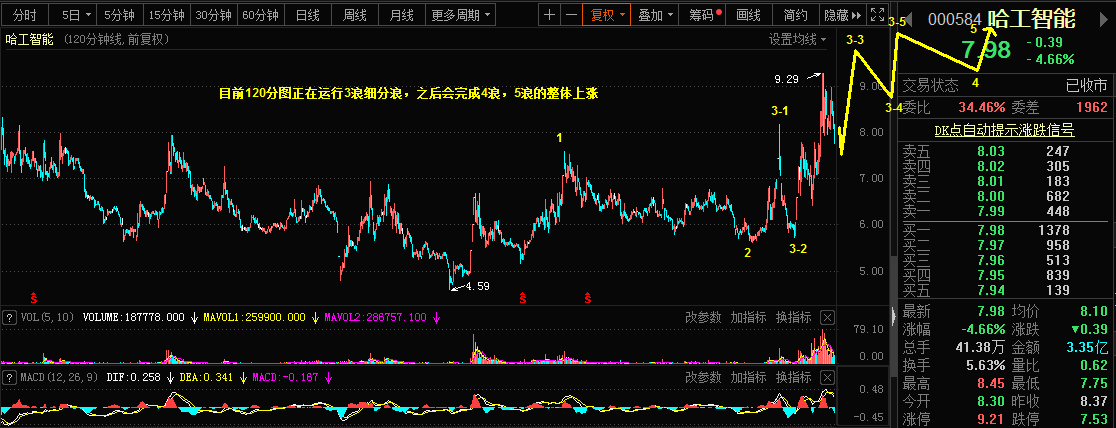The width and height of the screenshot is (1116, 428).
Task: Open 筹码 chip distribution
Action: click(x=702, y=14)
